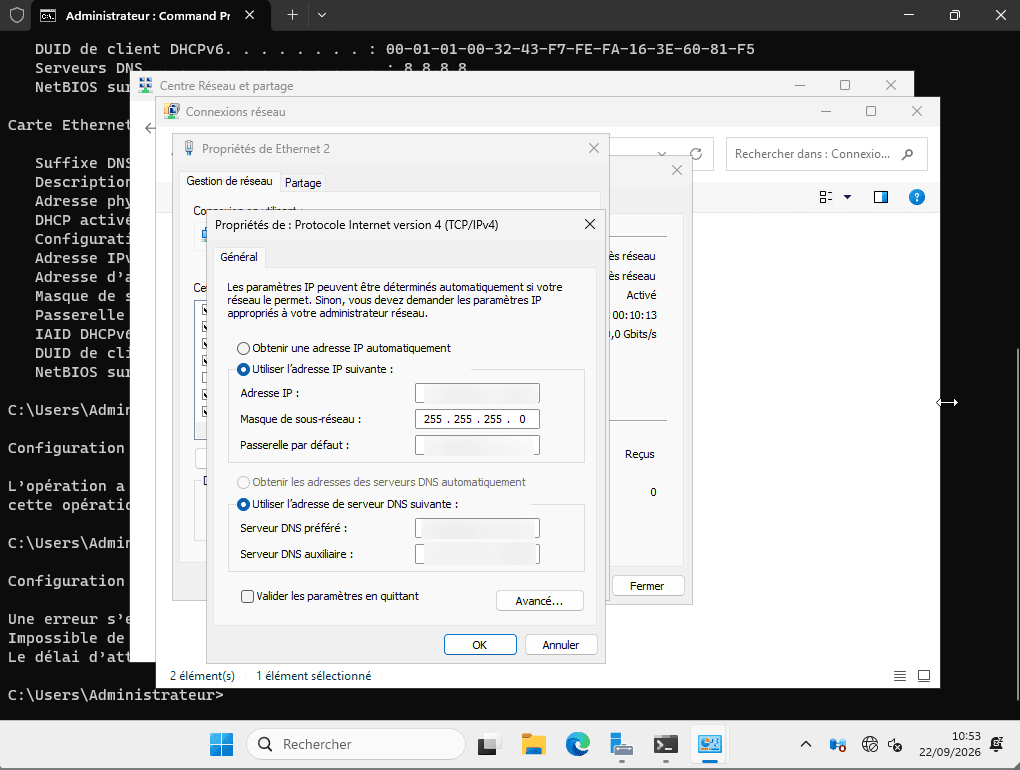Confirm TCP/IPv4 properties with OK
The image size is (1020, 770).
click(480, 644)
